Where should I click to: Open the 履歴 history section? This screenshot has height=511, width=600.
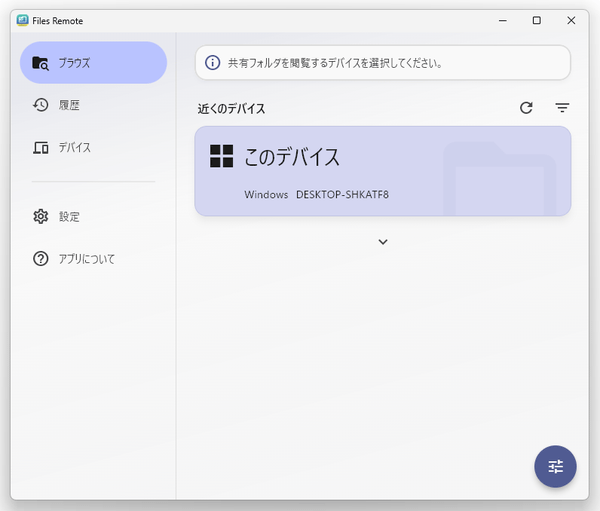click(x=93, y=105)
